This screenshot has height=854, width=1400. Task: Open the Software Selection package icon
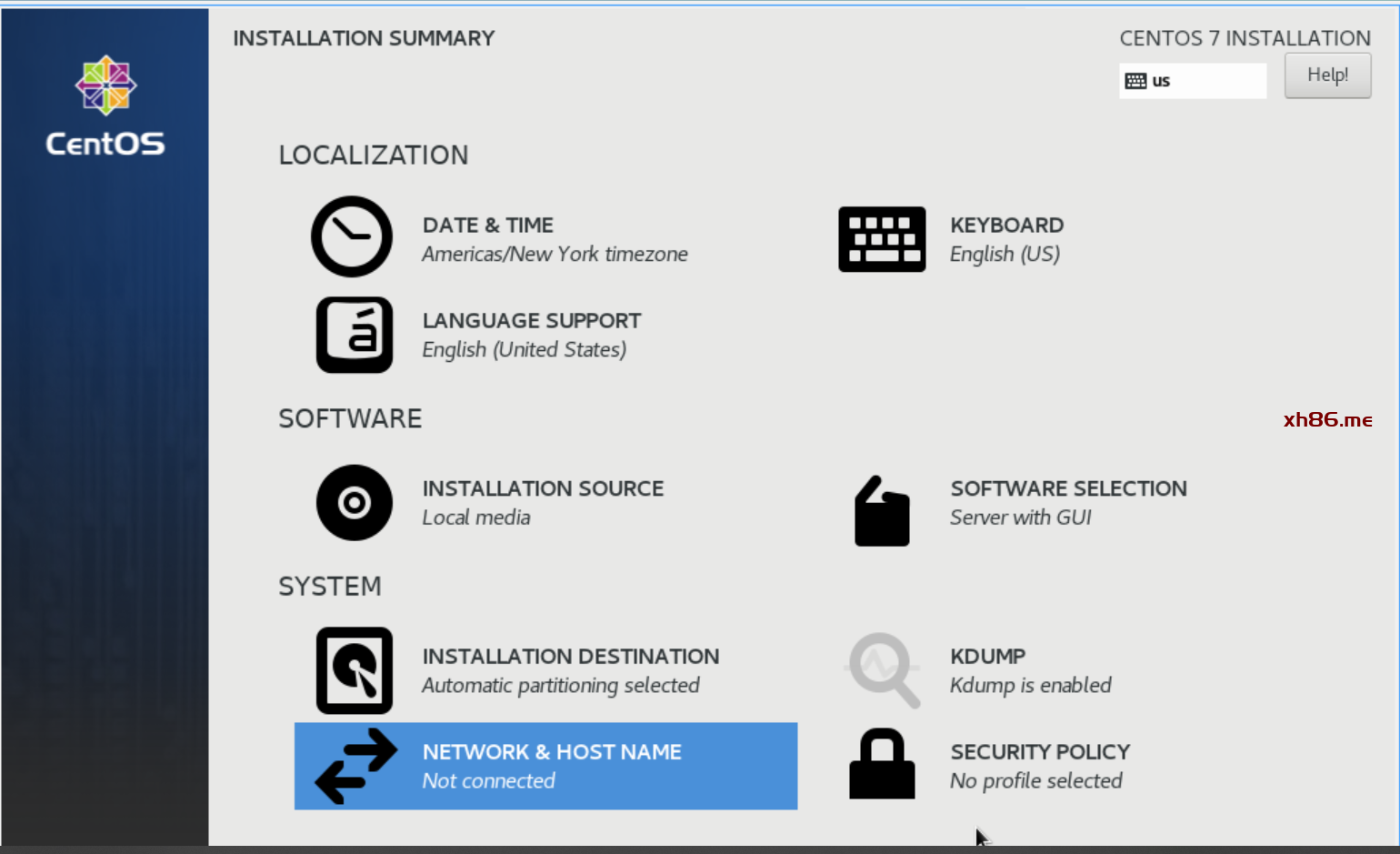coord(882,511)
